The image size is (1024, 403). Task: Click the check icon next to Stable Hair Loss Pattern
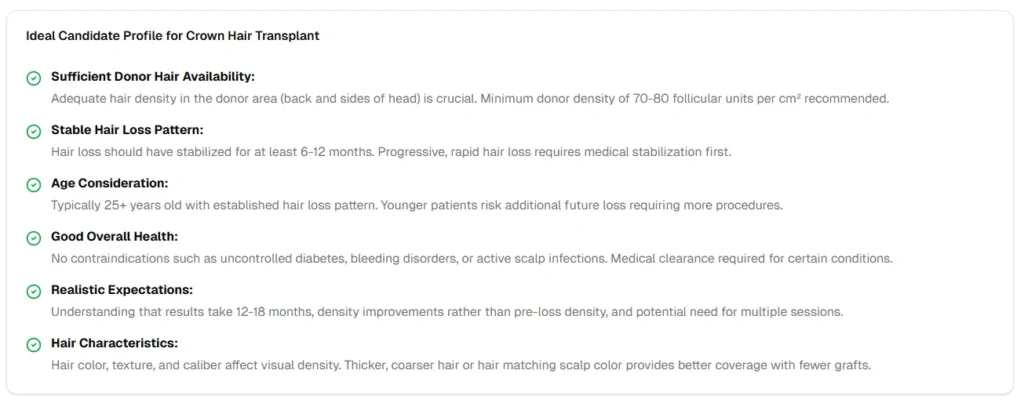click(x=33, y=131)
